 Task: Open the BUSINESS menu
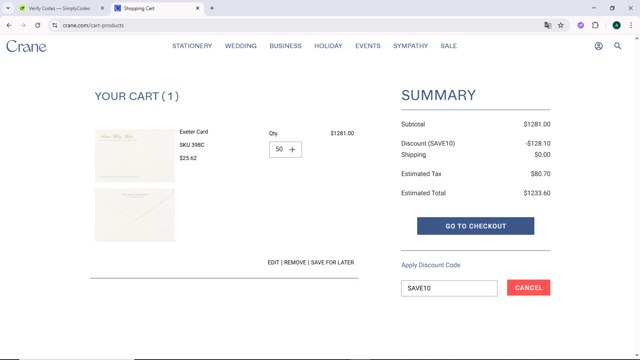[285, 46]
